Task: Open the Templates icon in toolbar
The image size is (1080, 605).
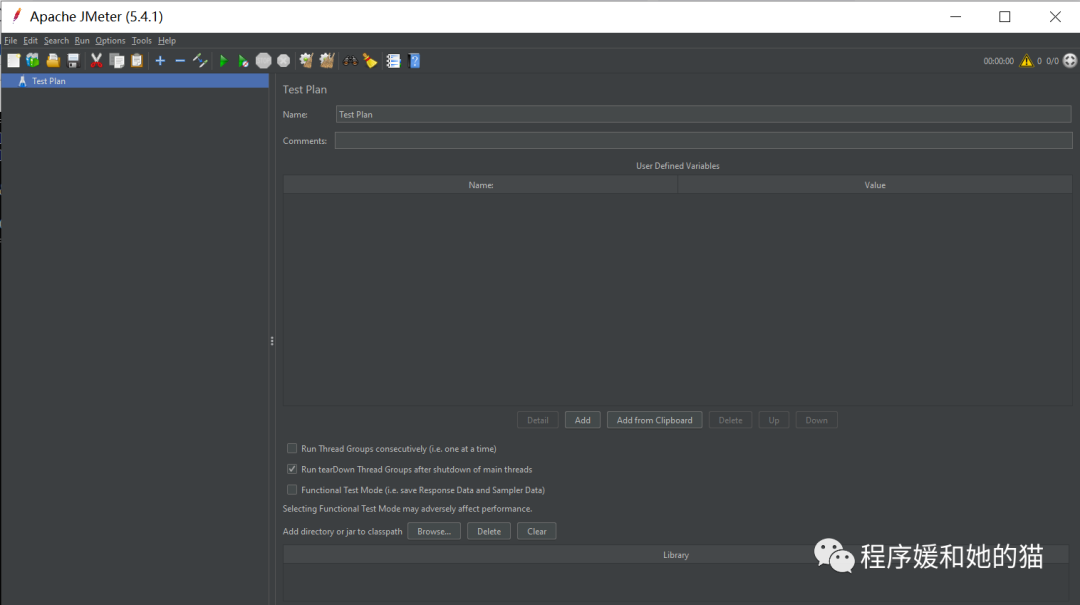Action: pos(32,61)
